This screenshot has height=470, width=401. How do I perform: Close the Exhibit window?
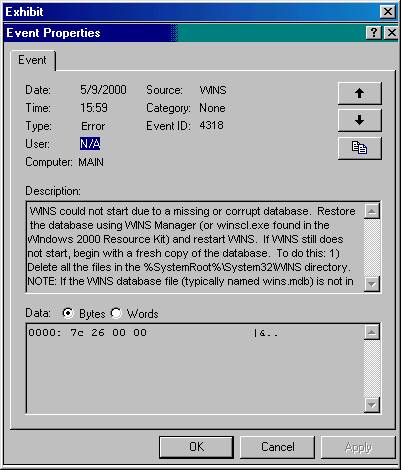point(388,12)
